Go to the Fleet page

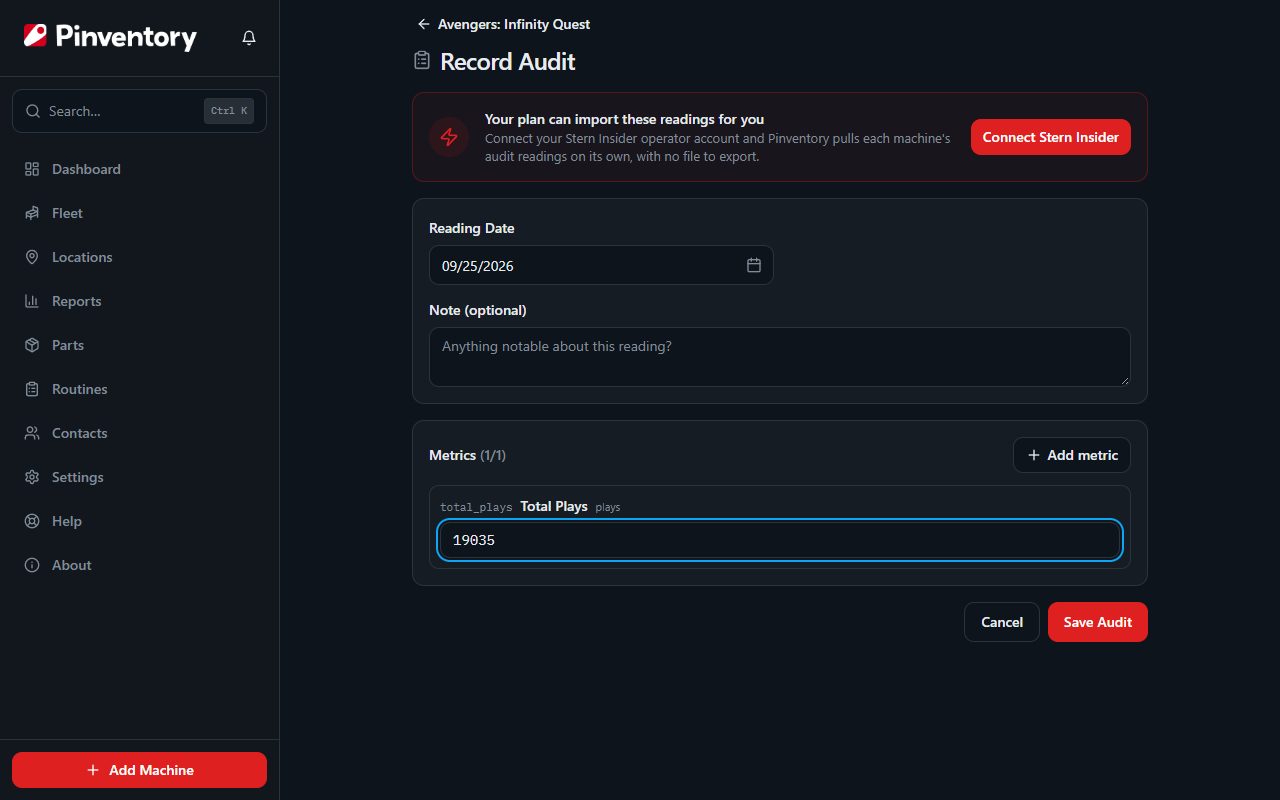(139, 213)
